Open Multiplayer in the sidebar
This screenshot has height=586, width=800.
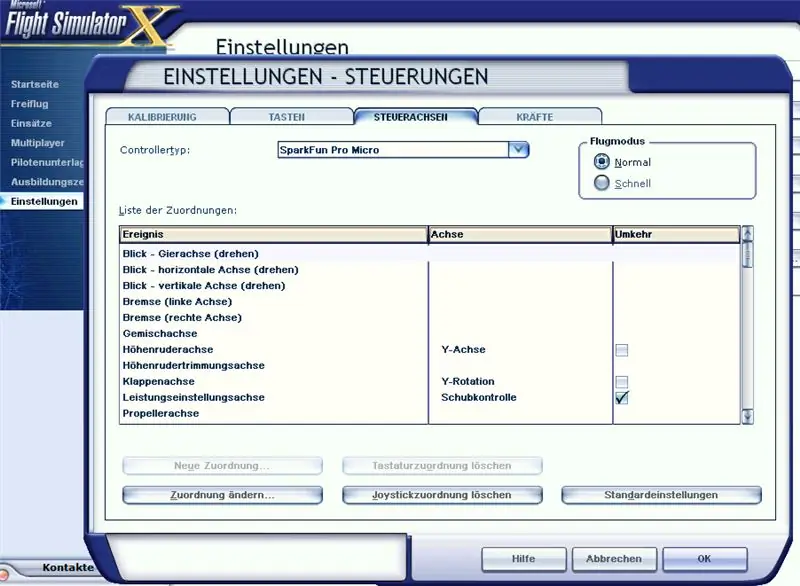[x=38, y=143]
